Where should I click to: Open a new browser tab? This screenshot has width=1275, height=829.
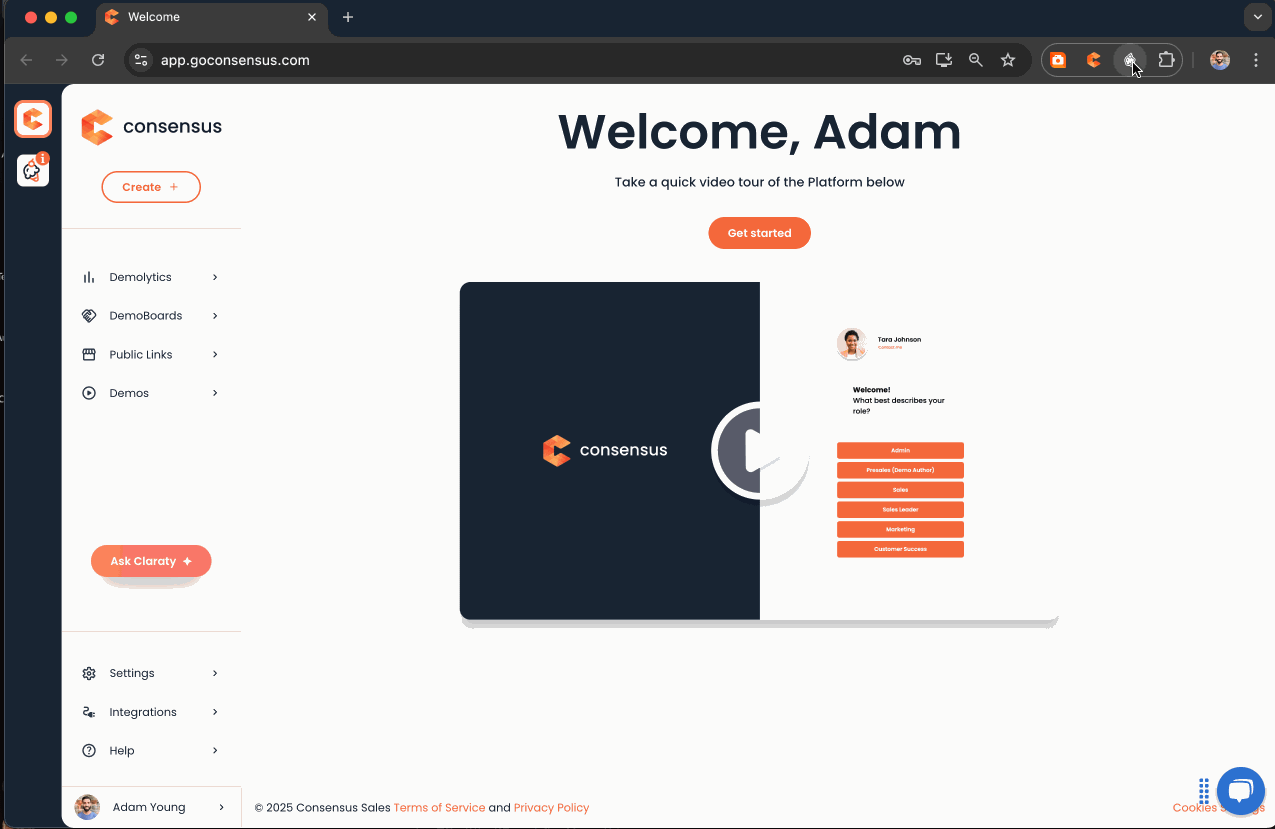tap(348, 17)
